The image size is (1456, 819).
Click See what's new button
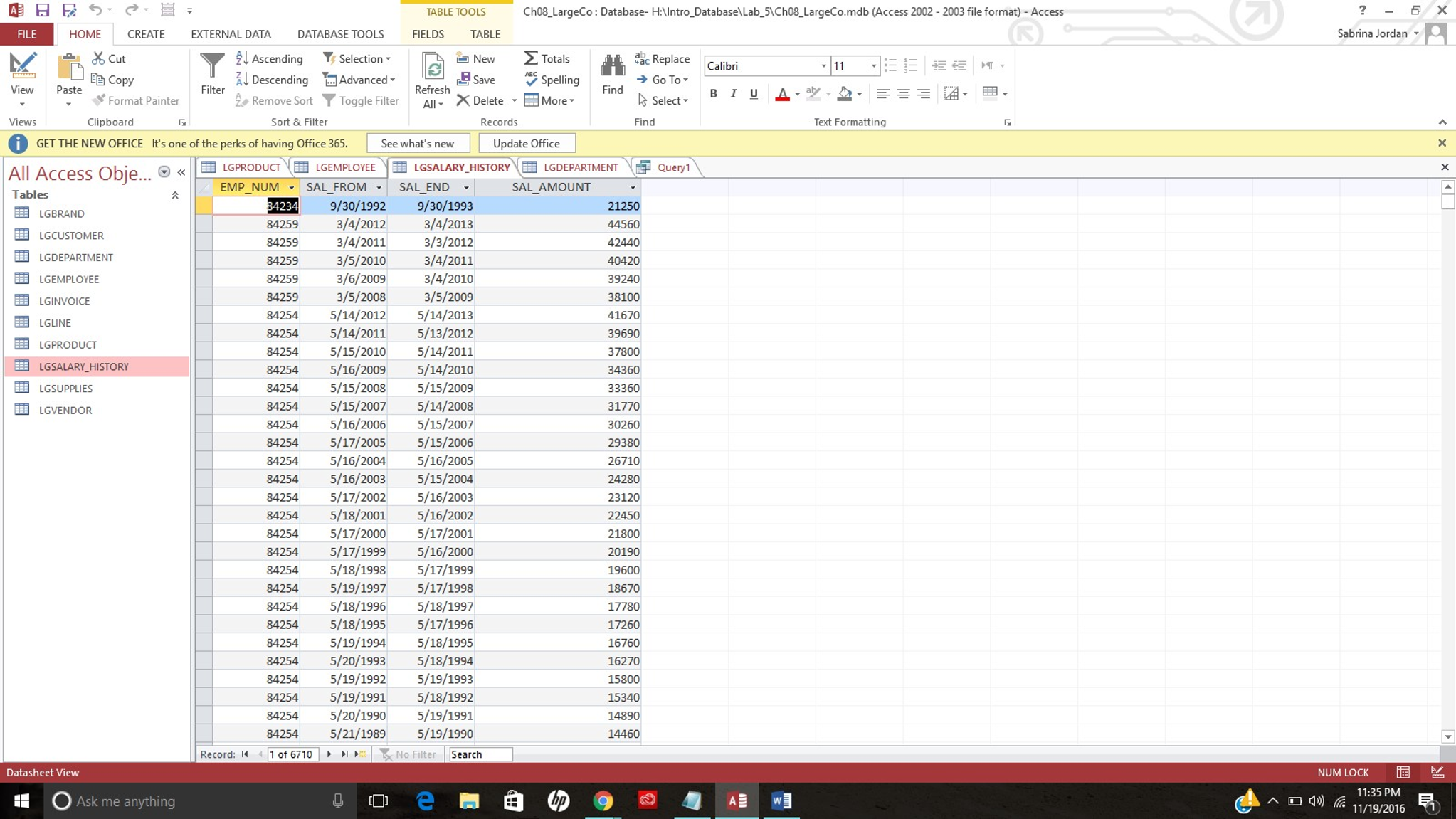[x=418, y=143]
